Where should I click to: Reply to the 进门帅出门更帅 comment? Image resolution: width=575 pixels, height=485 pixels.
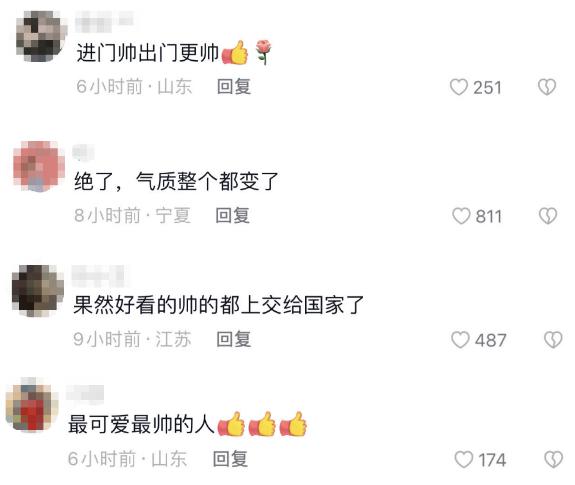234,87
